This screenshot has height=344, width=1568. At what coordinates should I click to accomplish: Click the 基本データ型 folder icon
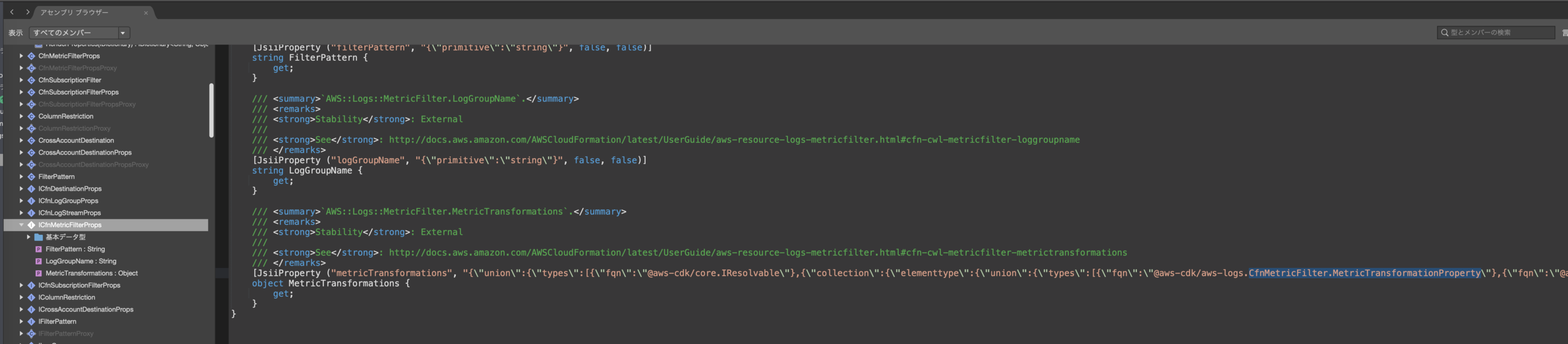click(x=39, y=237)
